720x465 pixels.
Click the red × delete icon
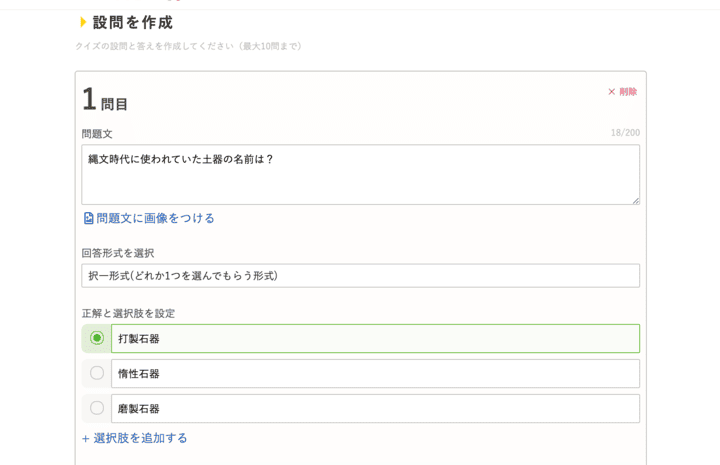pyautogui.click(x=611, y=92)
